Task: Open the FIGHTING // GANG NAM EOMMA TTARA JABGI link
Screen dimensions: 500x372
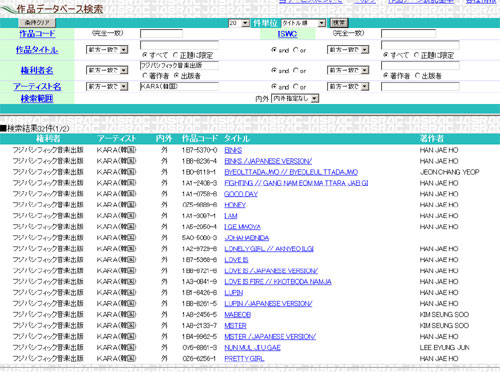Action: (296, 183)
